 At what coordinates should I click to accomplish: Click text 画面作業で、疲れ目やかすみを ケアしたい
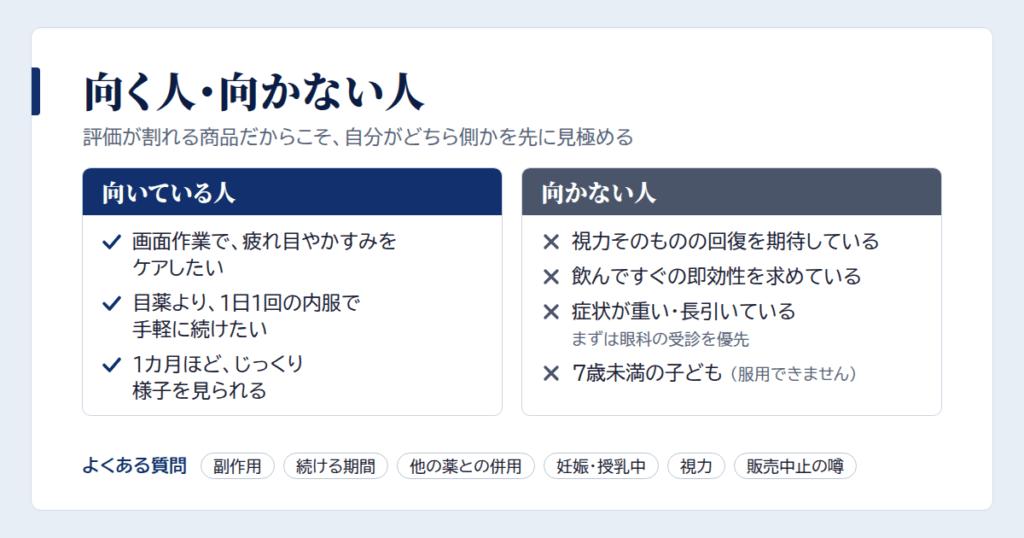click(x=264, y=254)
